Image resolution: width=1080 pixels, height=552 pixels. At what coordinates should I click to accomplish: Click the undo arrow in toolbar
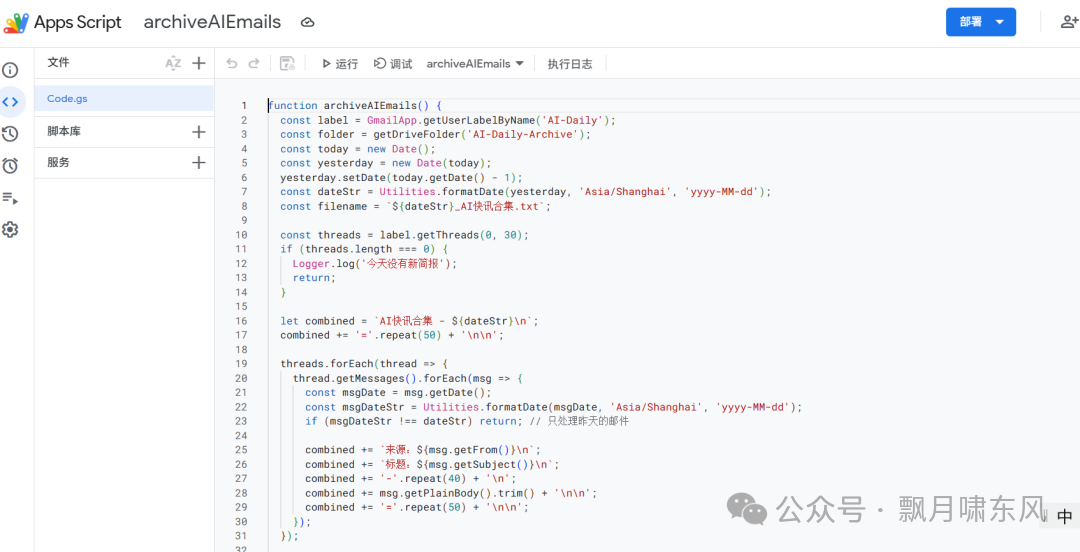click(x=232, y=63)
